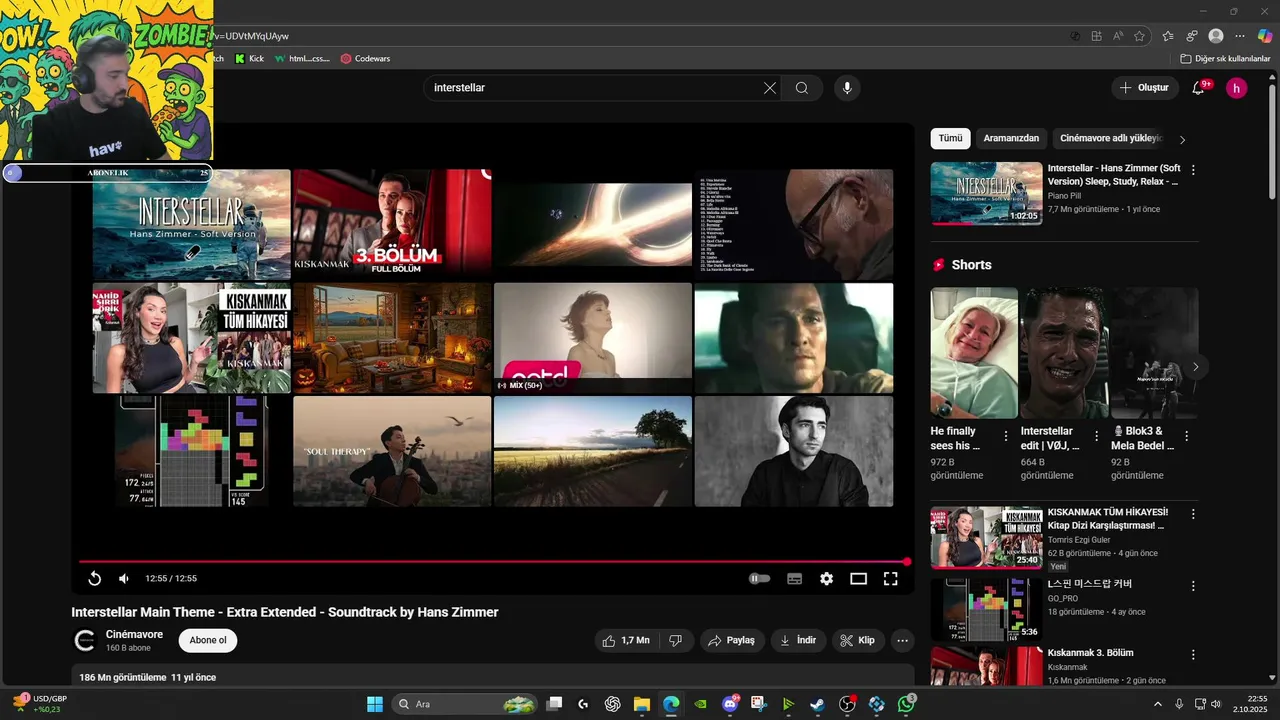Screen dimensions: 1280x720
Task: Open the 'h' account avatar menu
Action: click(x=1237, y=88)
